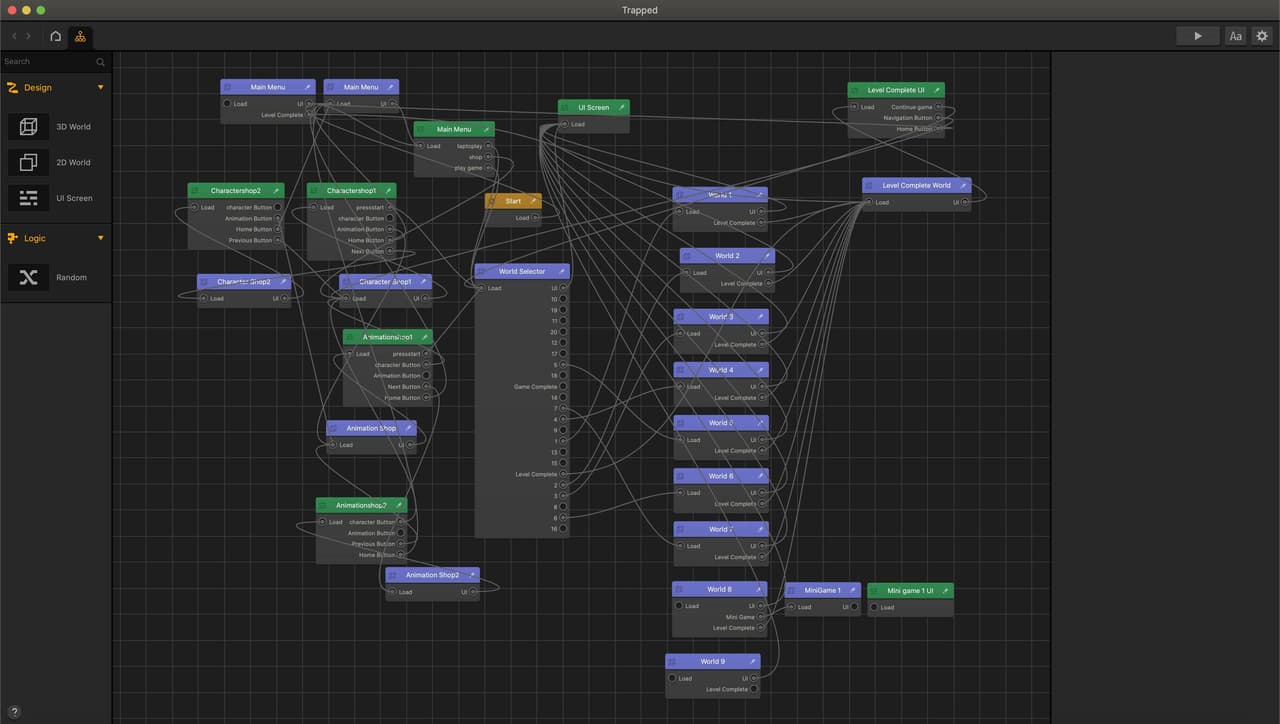Click pin icon on Animation Shop2 node
Viewport: 1280px width, 724px height.
(x=471, y=575)
